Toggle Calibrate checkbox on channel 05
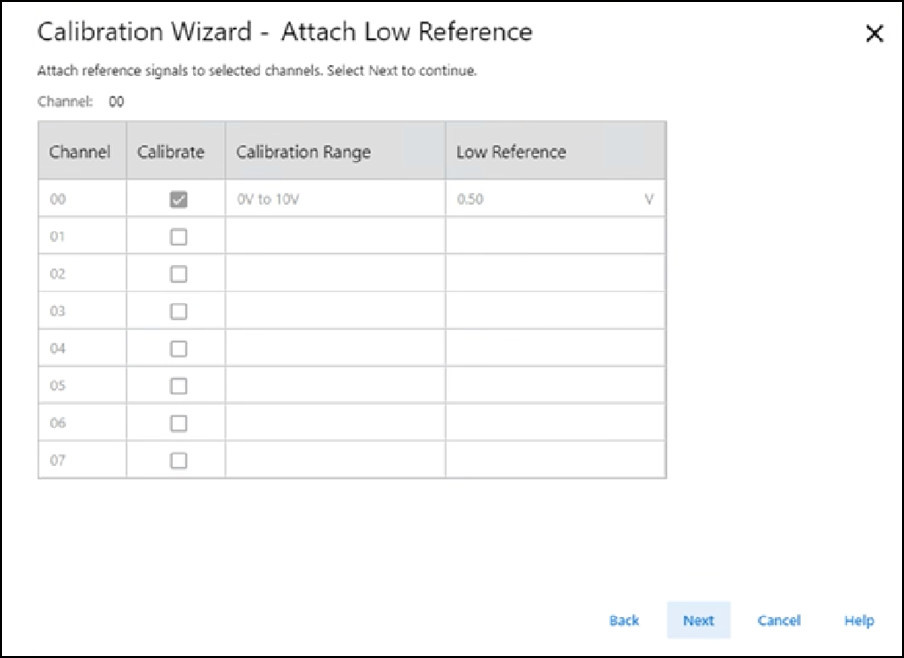This screenshot has height=658, width=904. (179, 386)
